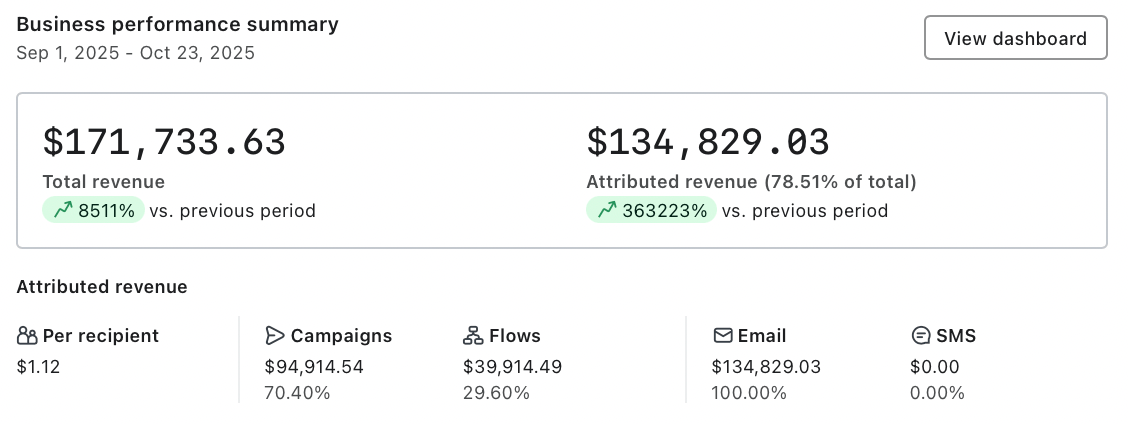Click the Attributed revenue section label
The height and width of the screenshot is (424, 1128).
[x=102, y=287]
